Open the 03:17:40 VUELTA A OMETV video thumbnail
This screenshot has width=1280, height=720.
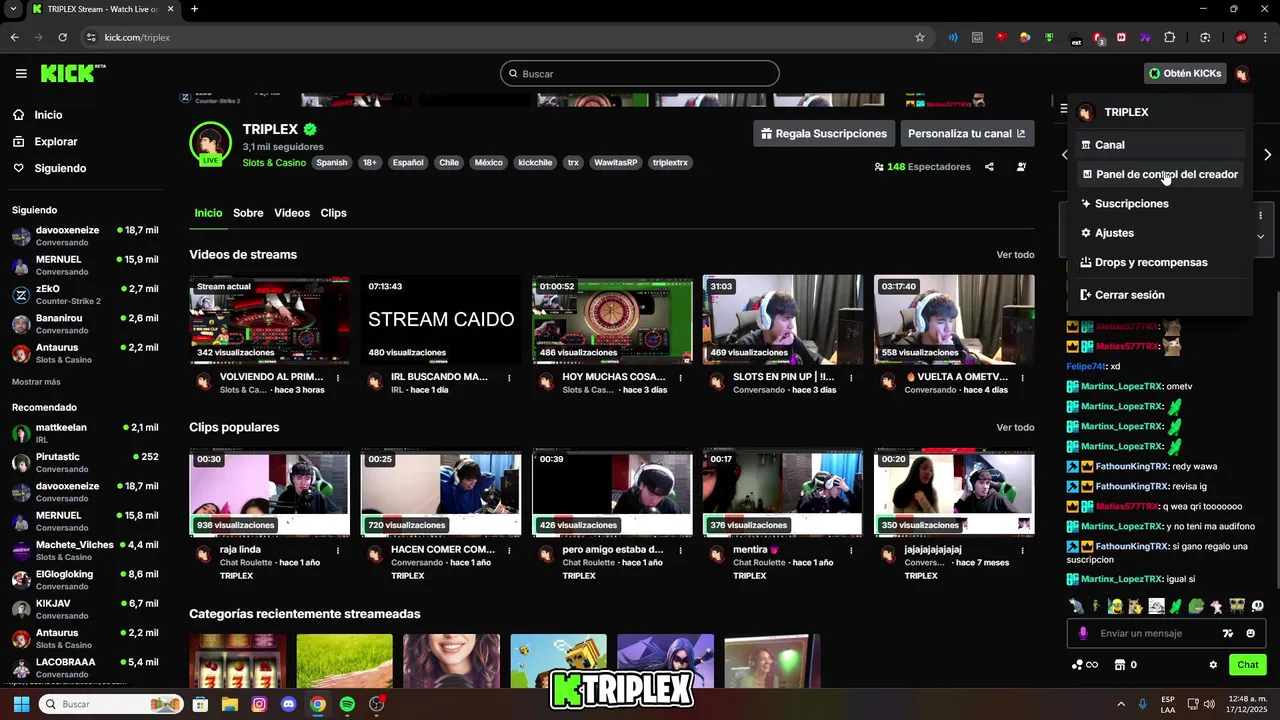pos(954,320)
